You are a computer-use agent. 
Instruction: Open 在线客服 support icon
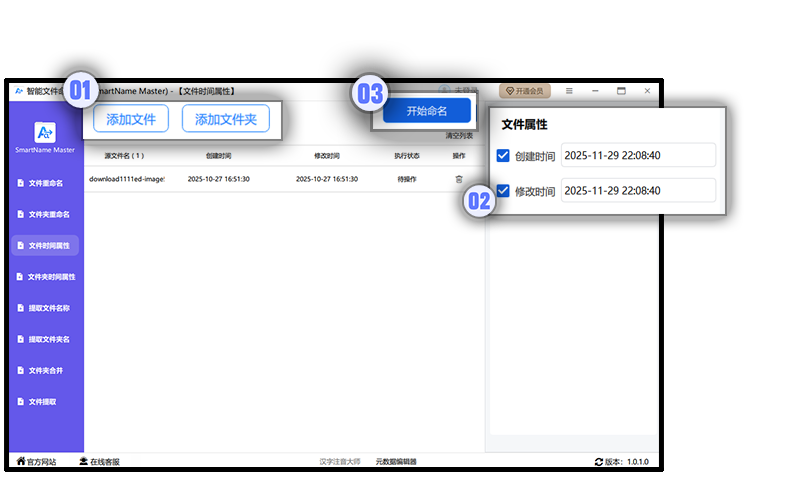tap(84, 462)
